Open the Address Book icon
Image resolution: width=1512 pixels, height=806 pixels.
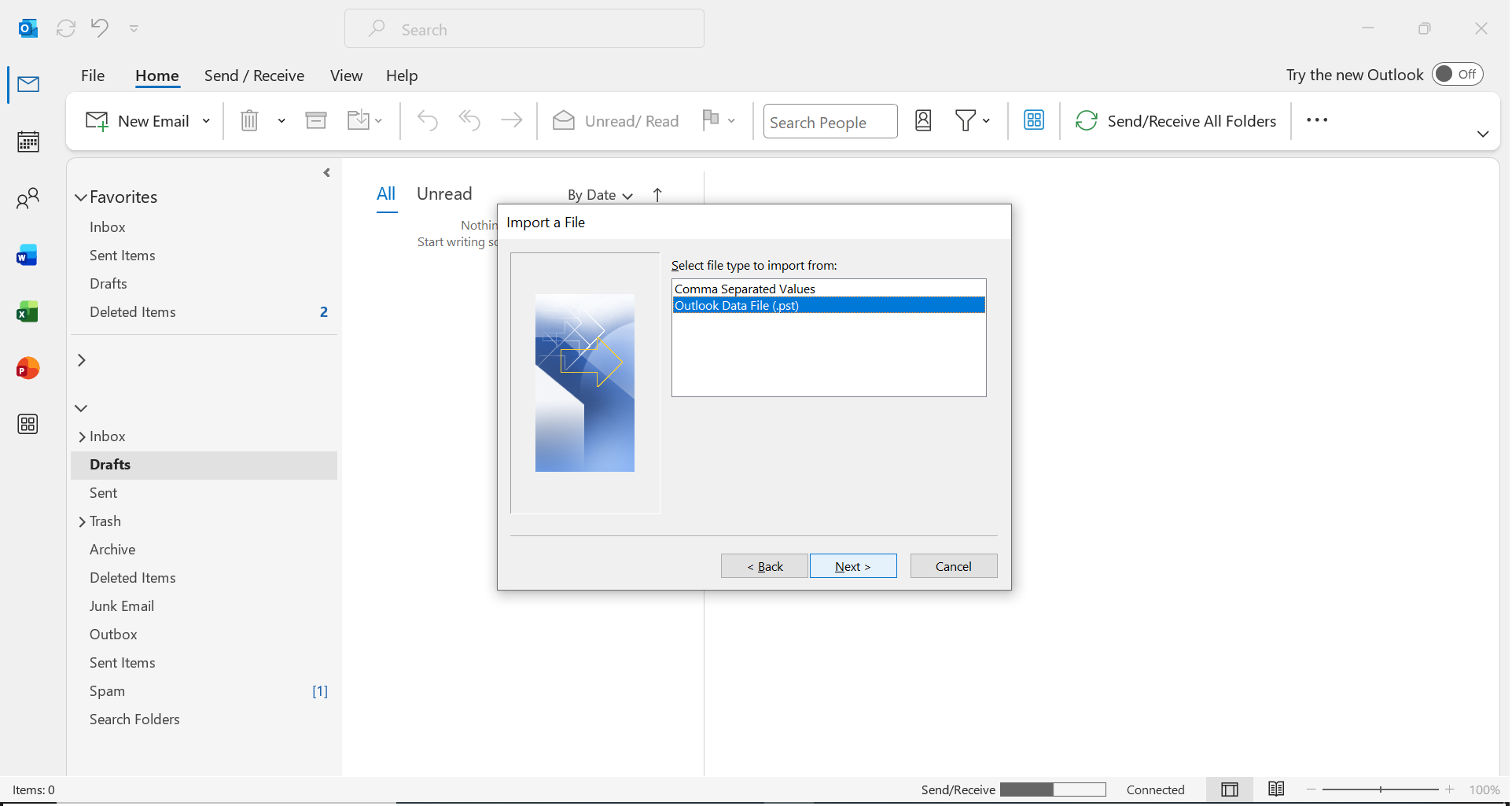[x=923, y=120]
